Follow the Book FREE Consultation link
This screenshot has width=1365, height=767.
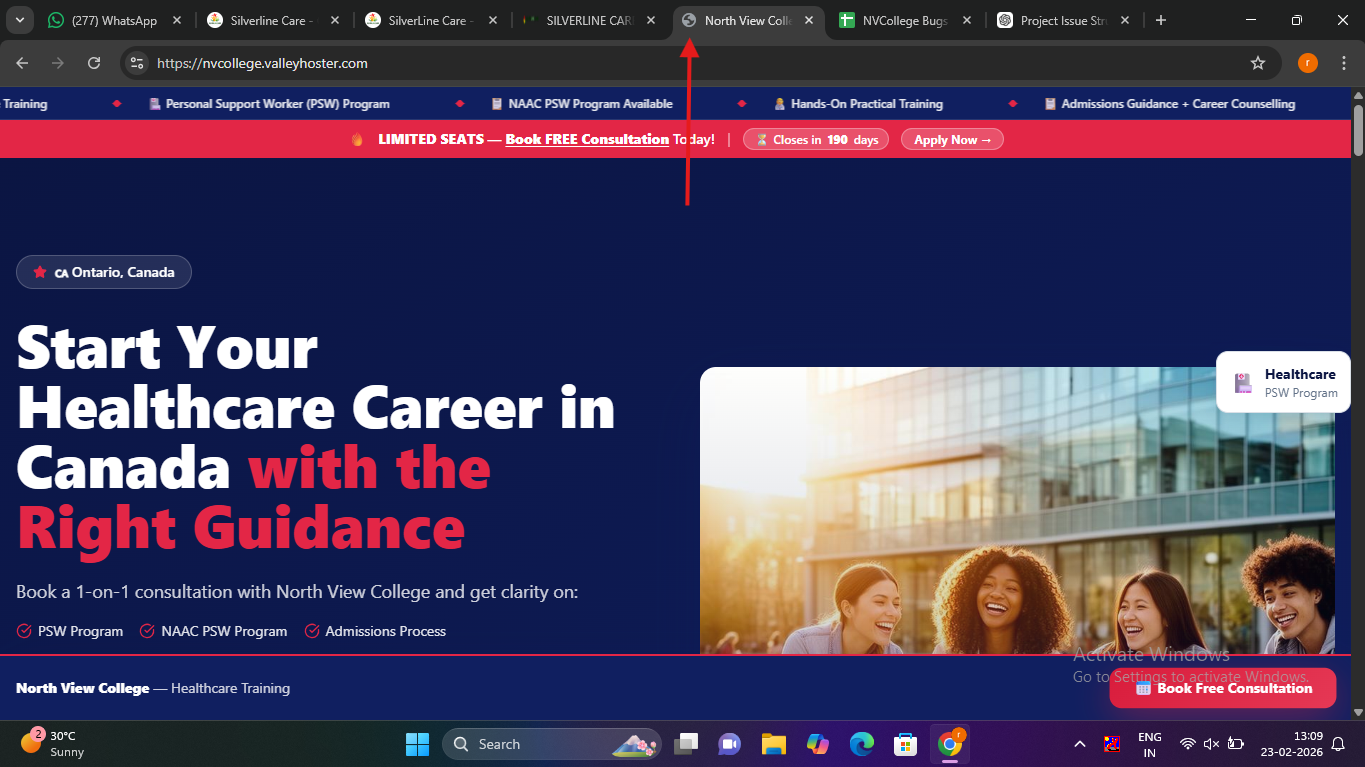tap(587, 140)
